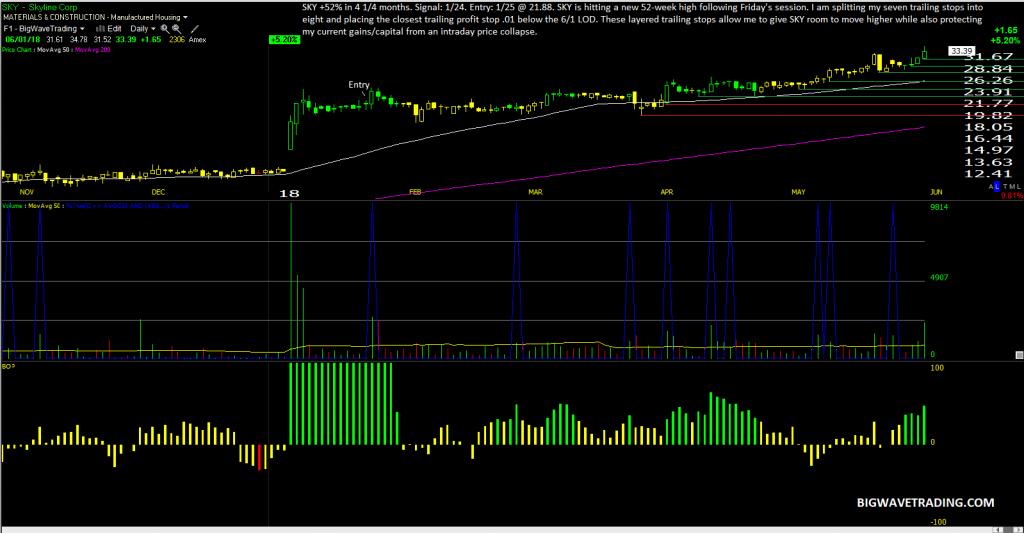
Task: Click the 34.78 high price value
Action: click(78, 40)
